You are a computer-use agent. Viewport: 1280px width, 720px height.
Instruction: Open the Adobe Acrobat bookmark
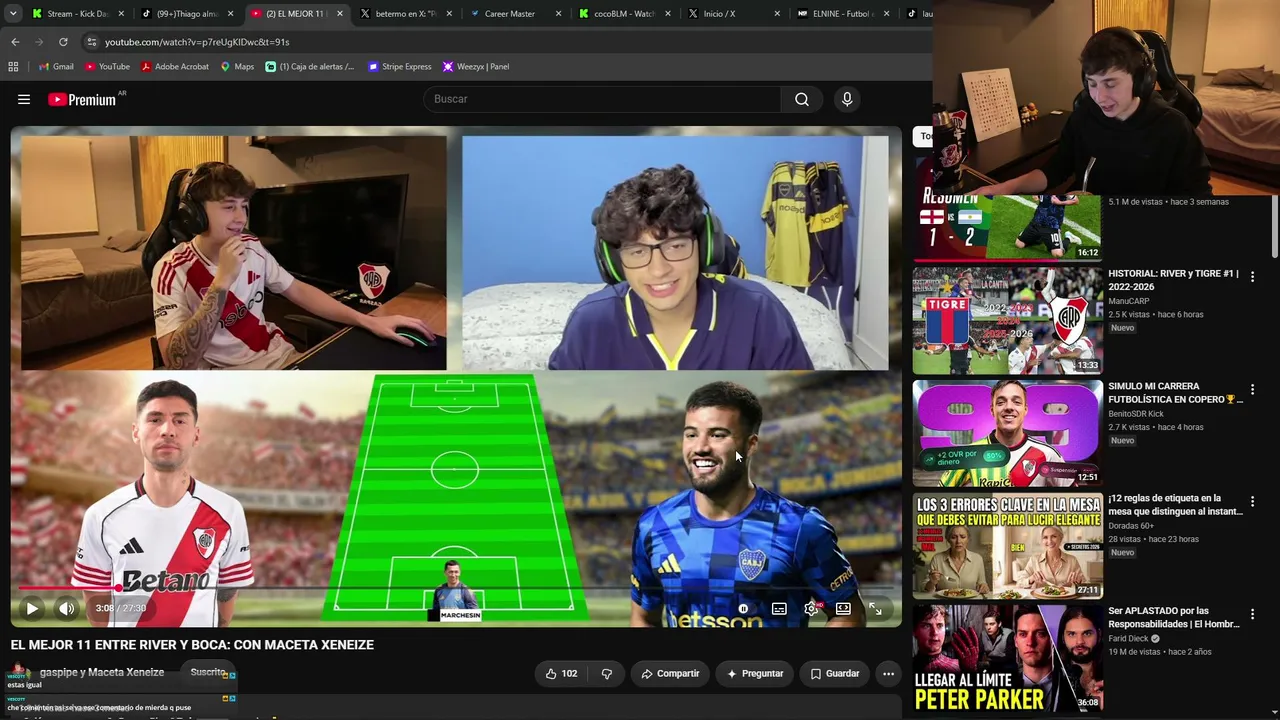tap(175, 67)
